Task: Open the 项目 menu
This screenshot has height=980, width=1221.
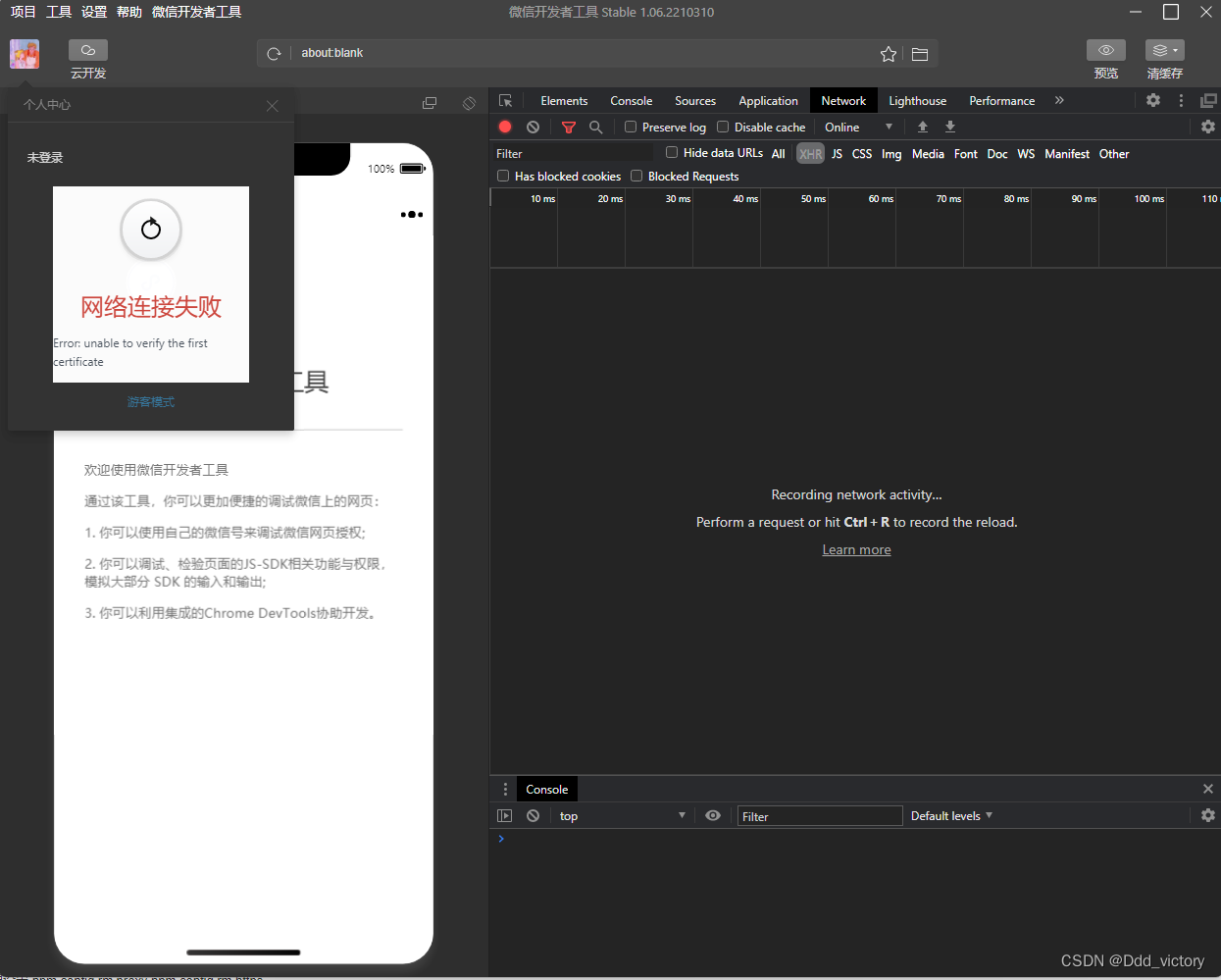Action: click(23, 12)
